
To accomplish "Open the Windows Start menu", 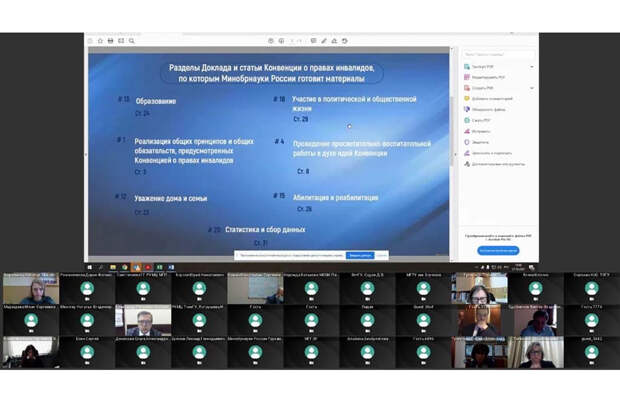I will 90,268.
